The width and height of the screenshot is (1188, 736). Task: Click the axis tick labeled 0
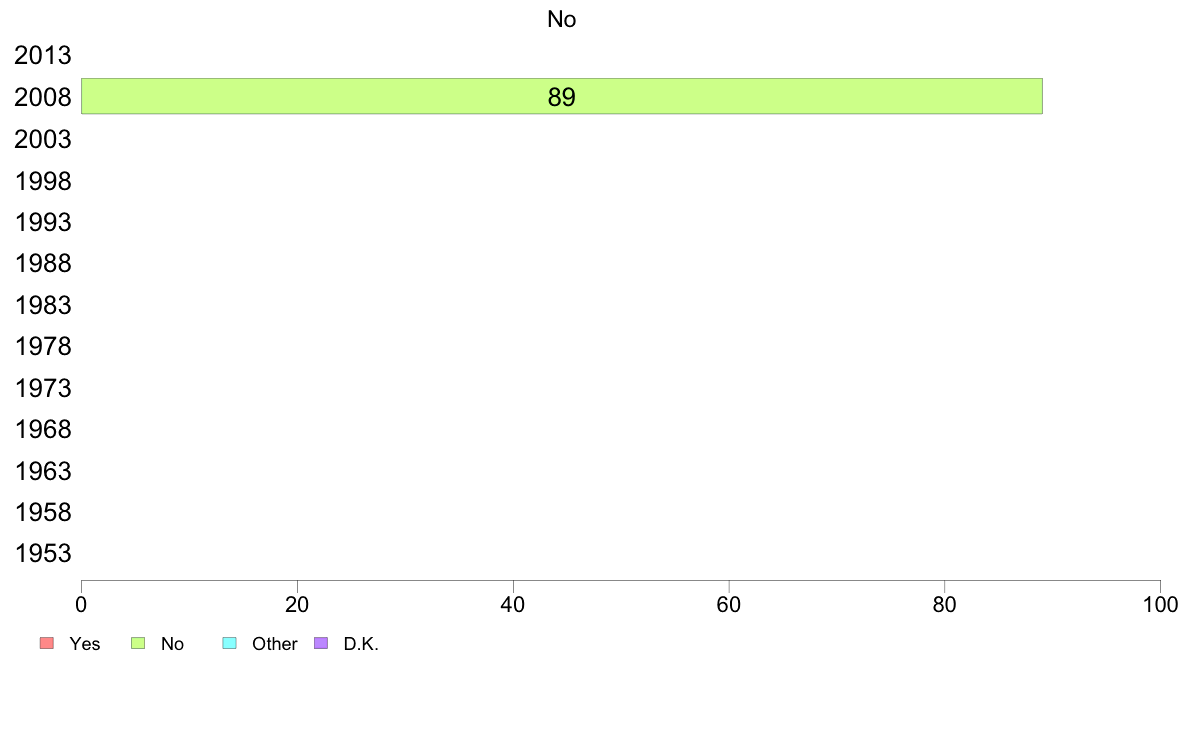pyautogui.click(x=81, y=604)
